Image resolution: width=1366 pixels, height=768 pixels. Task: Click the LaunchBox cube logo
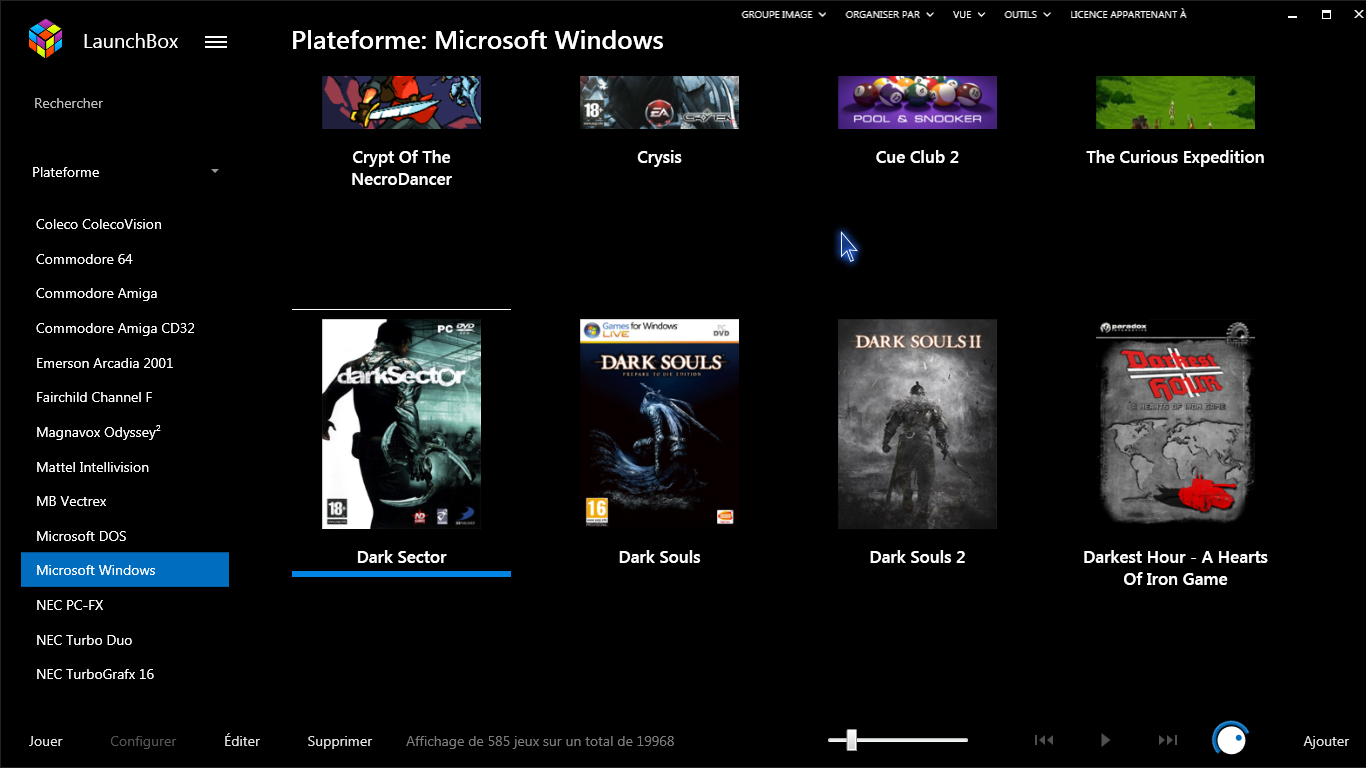tap(45, 40)
